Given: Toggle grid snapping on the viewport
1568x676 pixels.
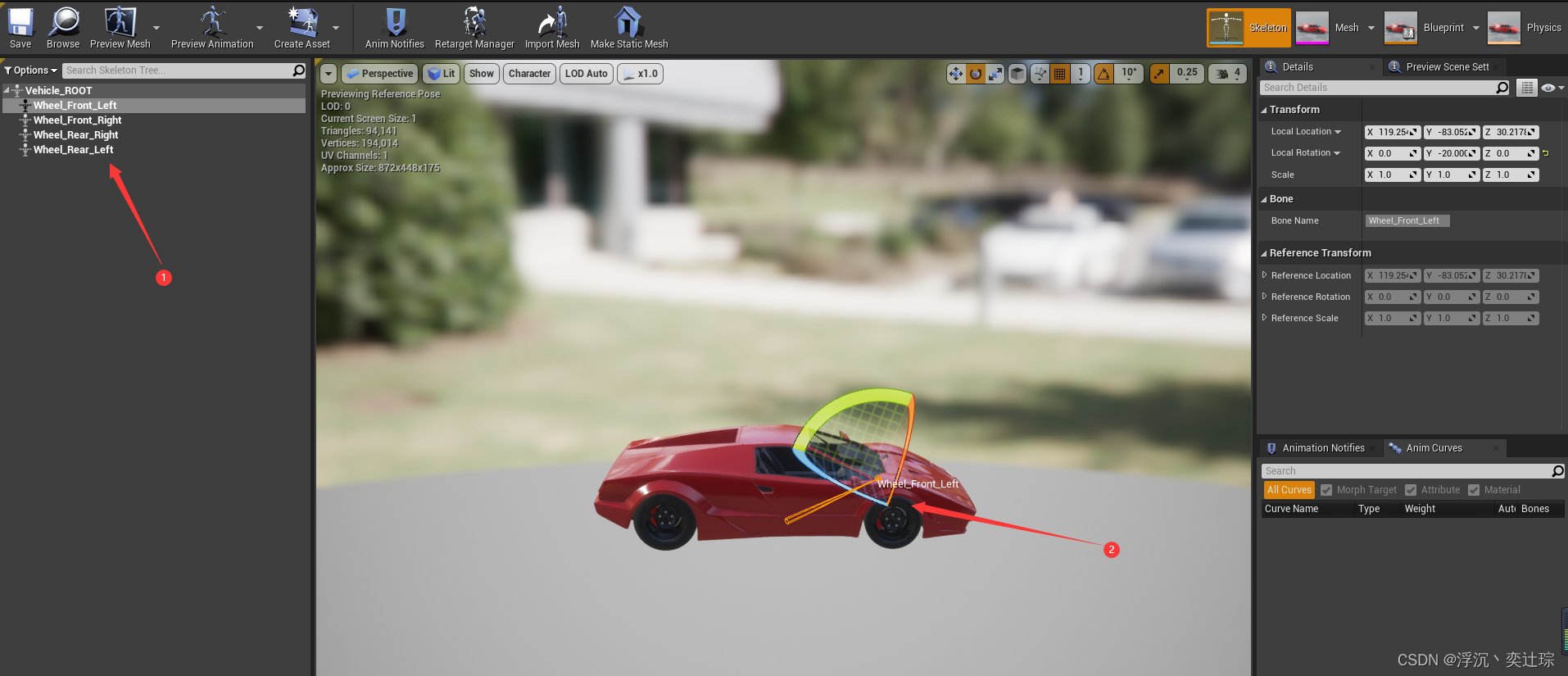Looking at the screenshot, I should click(x=1060, y=74).
